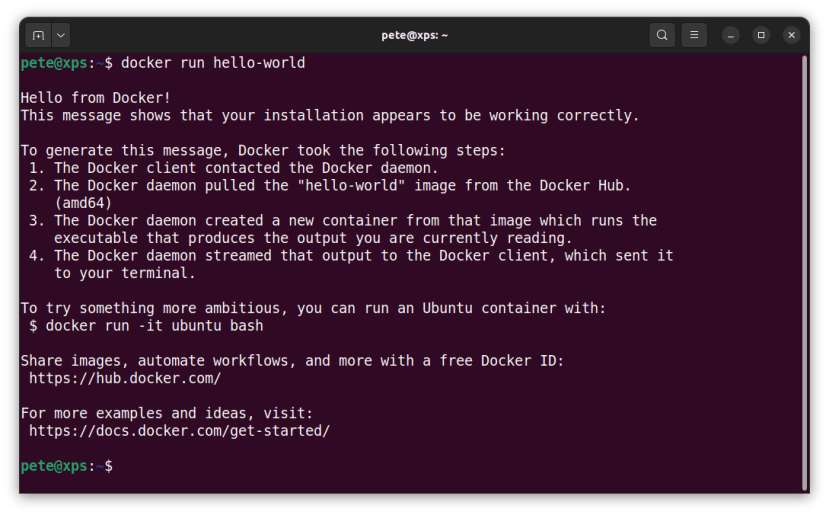The width and height of the screenshot is (829, 515).
Task: Click the https://docs.docker.com/get-started/ URL
Action: point(179,431)
